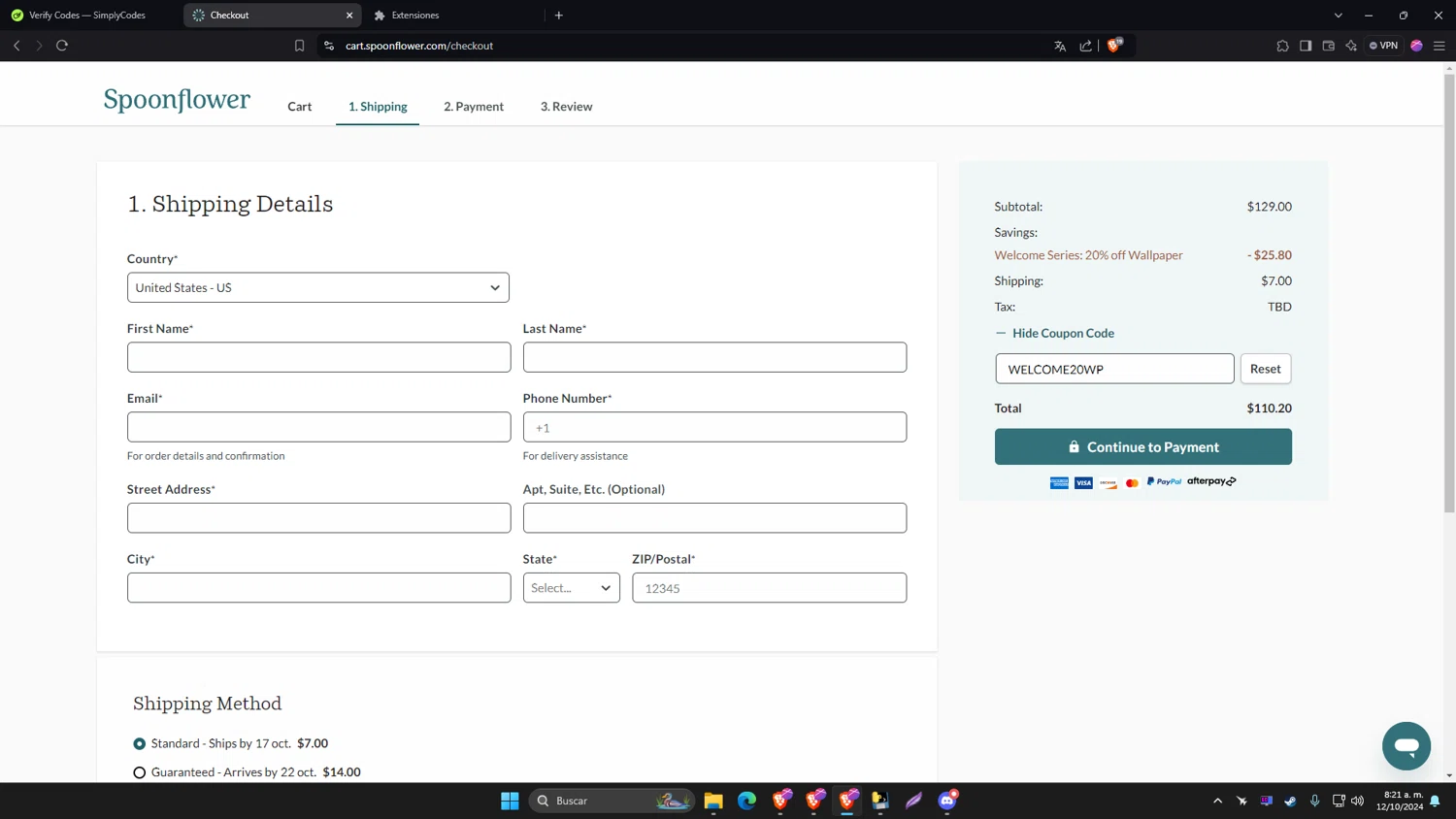
Task: Open the notifications bell
Action: point(1435,801)
